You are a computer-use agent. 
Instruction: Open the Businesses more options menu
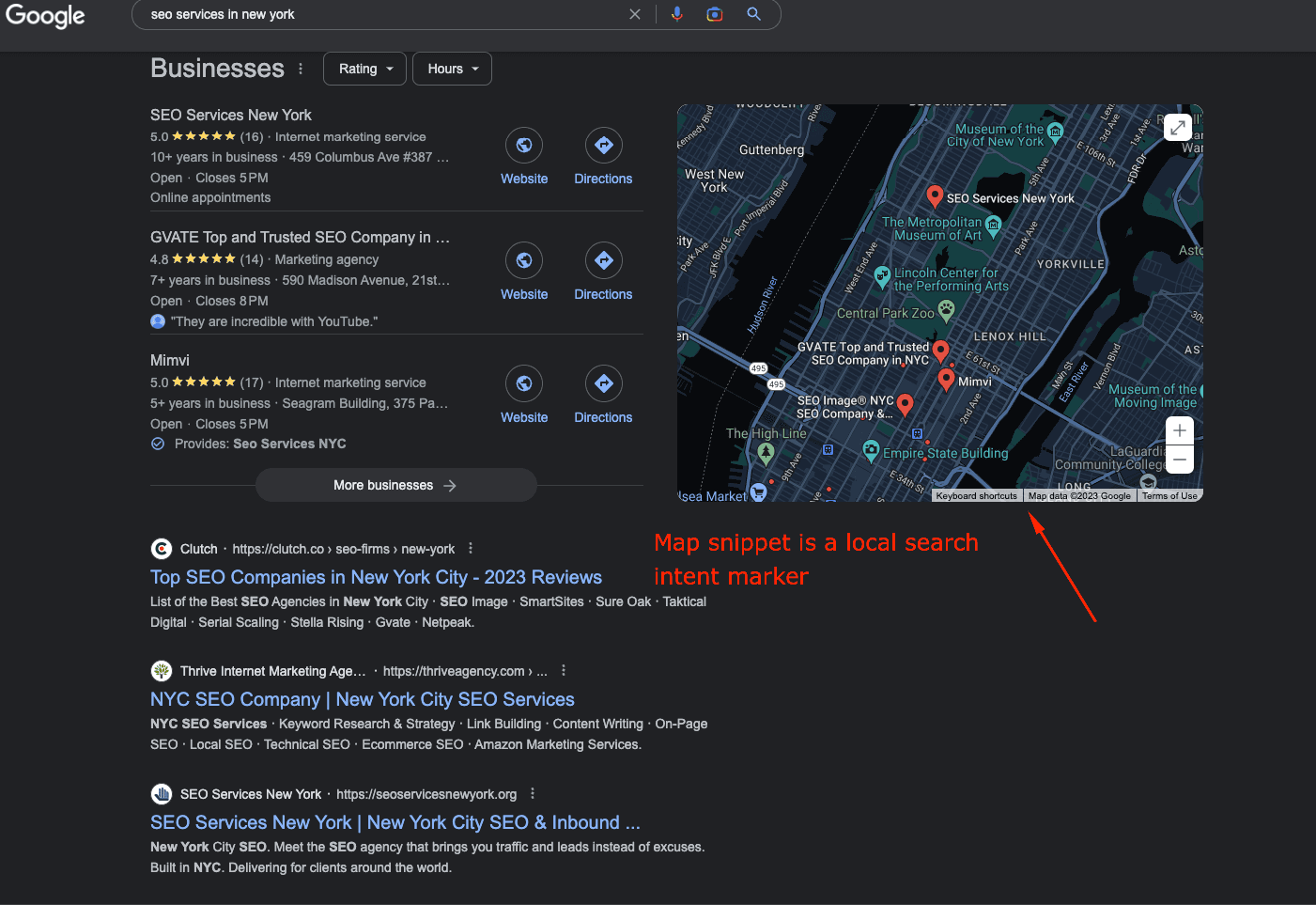tap(301, 69)
